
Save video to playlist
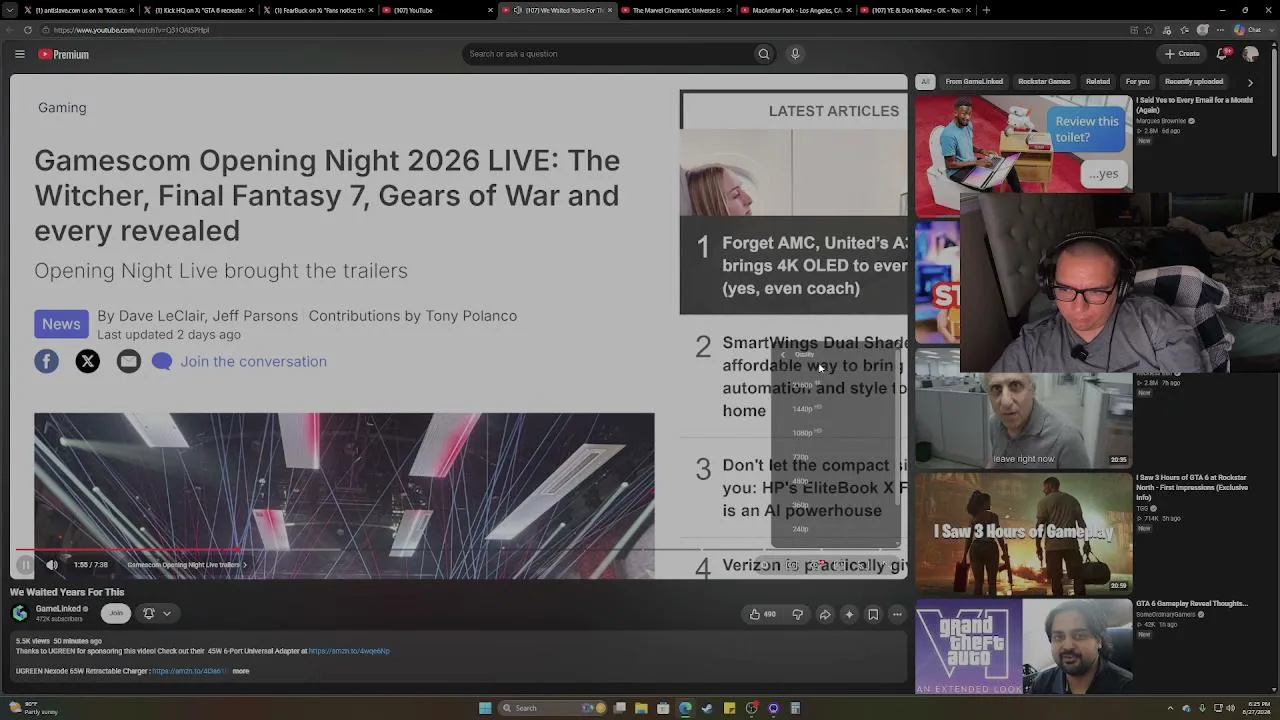[873, 614]
